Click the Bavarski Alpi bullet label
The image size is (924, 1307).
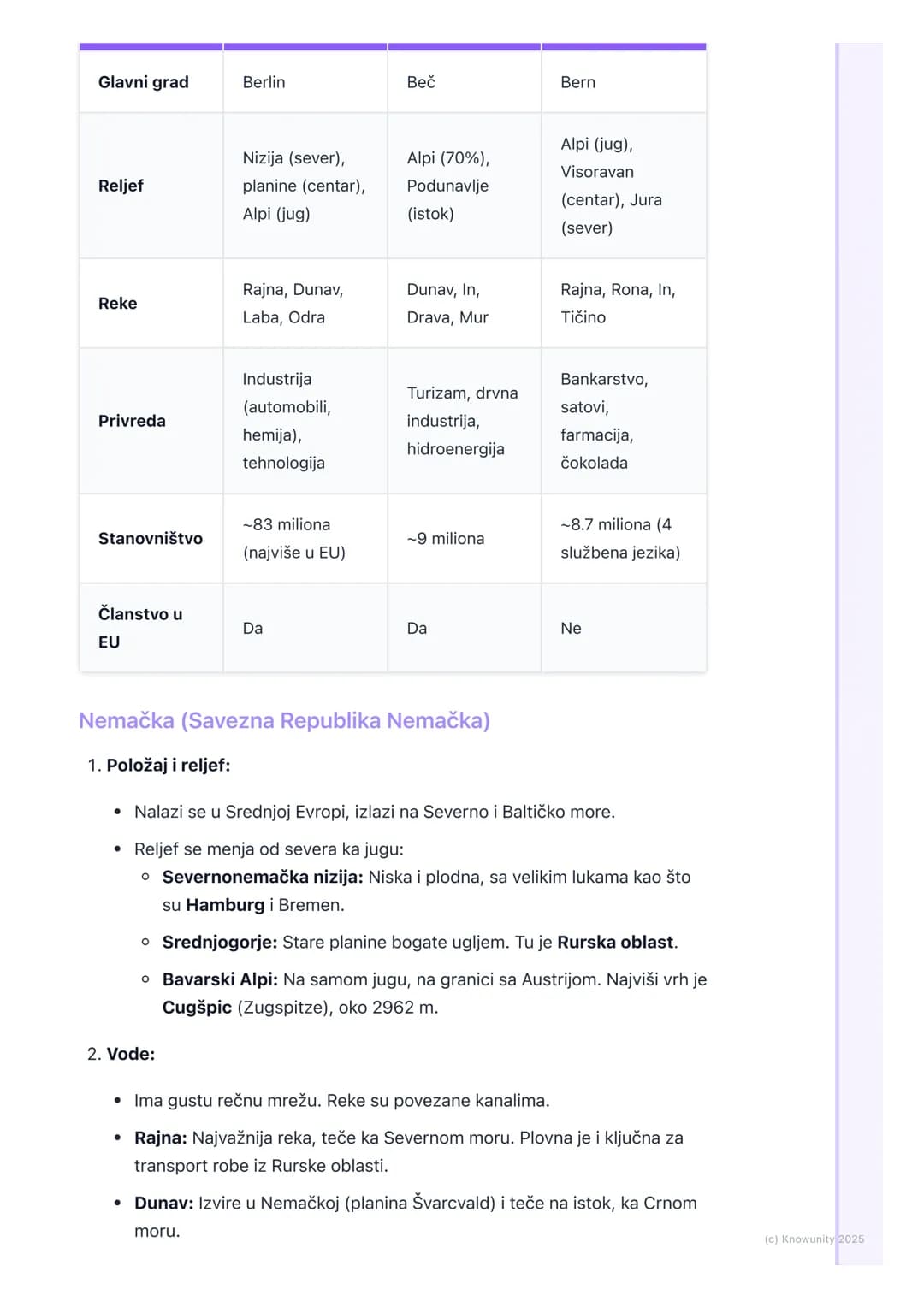click(x=220, y=979)
